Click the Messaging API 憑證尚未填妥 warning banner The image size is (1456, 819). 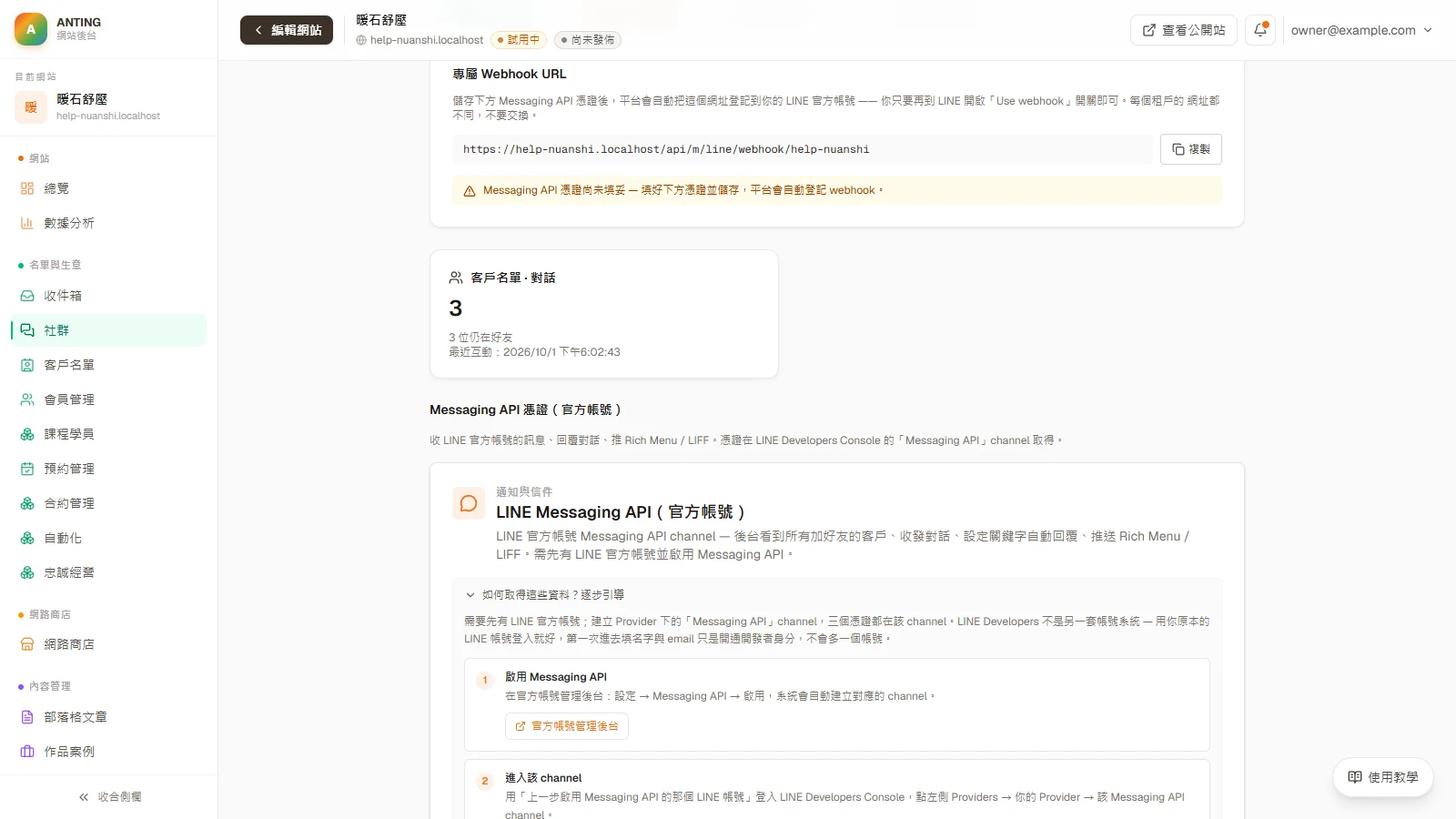tap(837, 190)
